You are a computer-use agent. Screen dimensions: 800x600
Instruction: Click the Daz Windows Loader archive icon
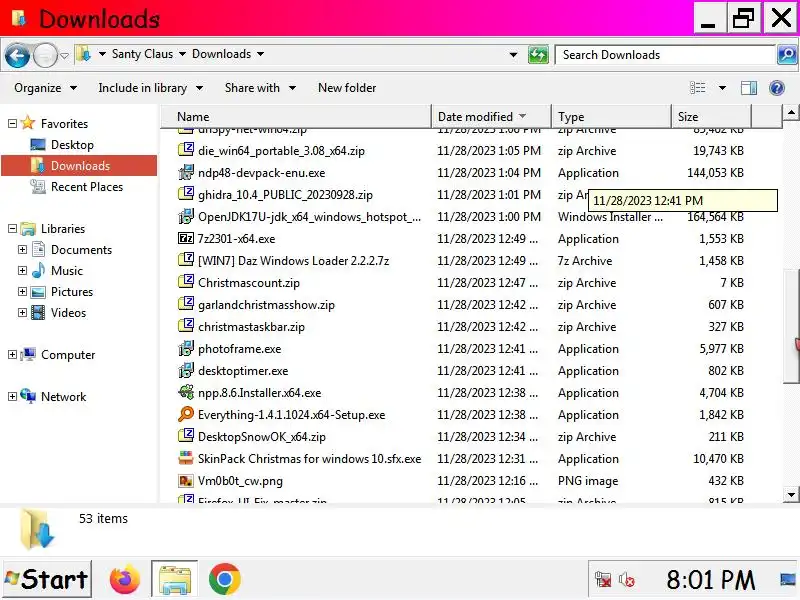[x=186, y=260]
